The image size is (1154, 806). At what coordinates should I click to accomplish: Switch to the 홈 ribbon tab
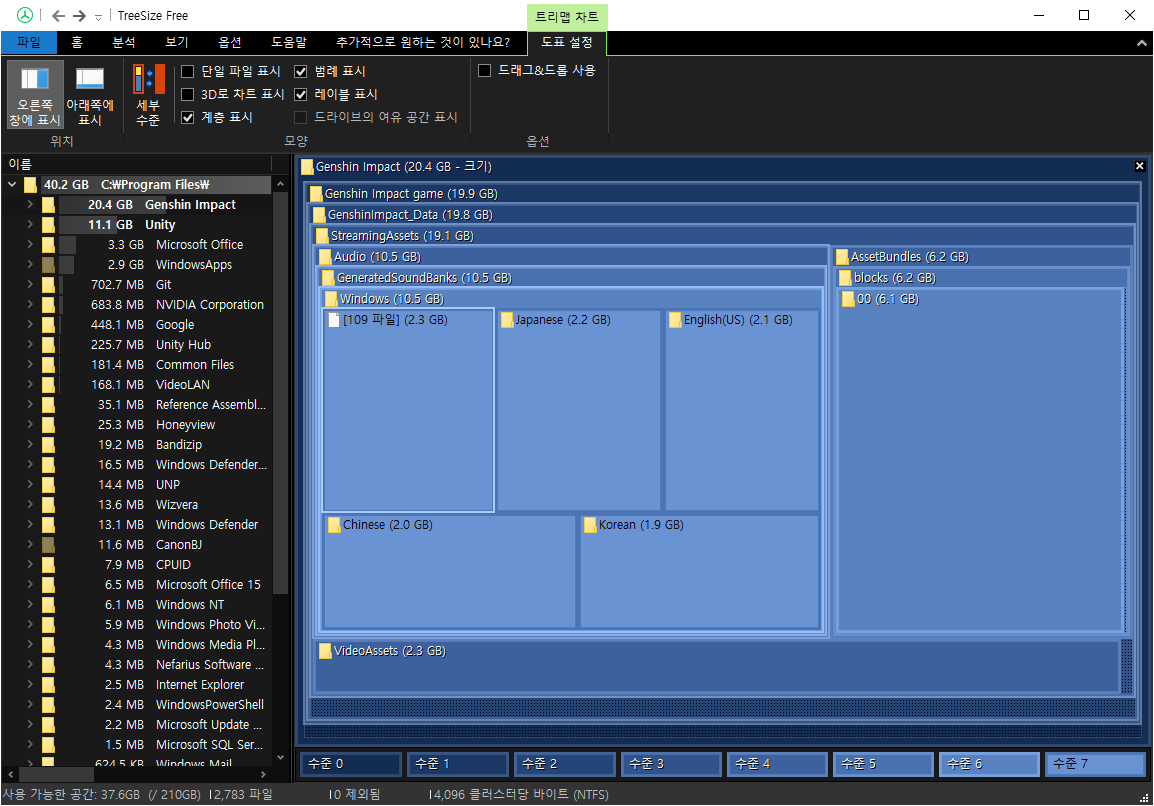(x=77, y=43)
